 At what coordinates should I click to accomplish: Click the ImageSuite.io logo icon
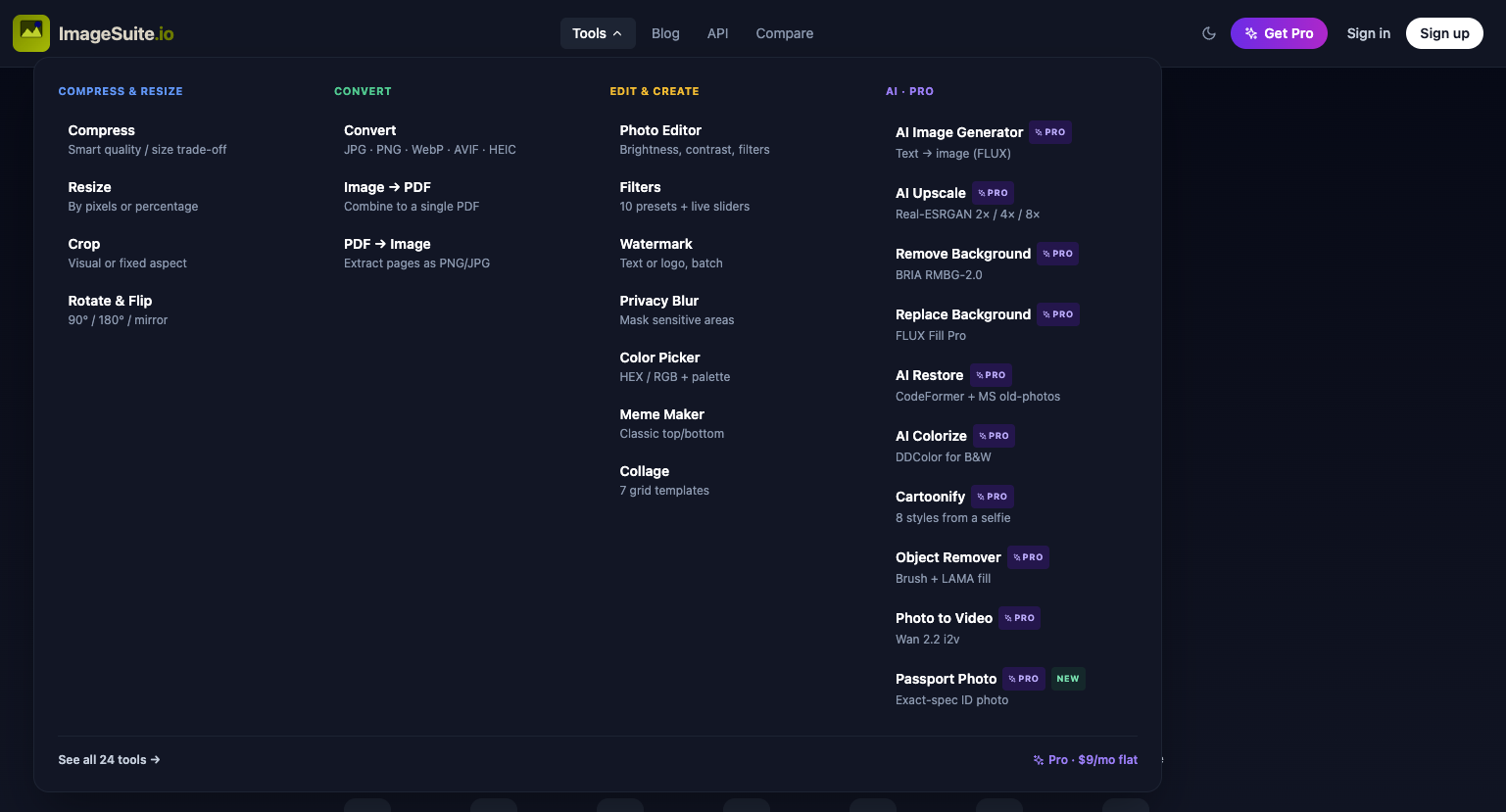(31, 33)
